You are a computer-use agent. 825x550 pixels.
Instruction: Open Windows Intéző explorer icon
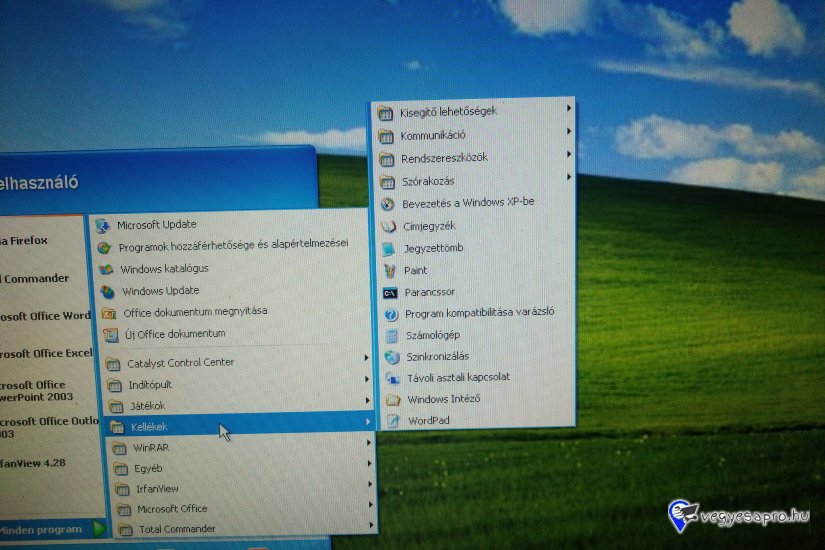[x=393, y=400]
